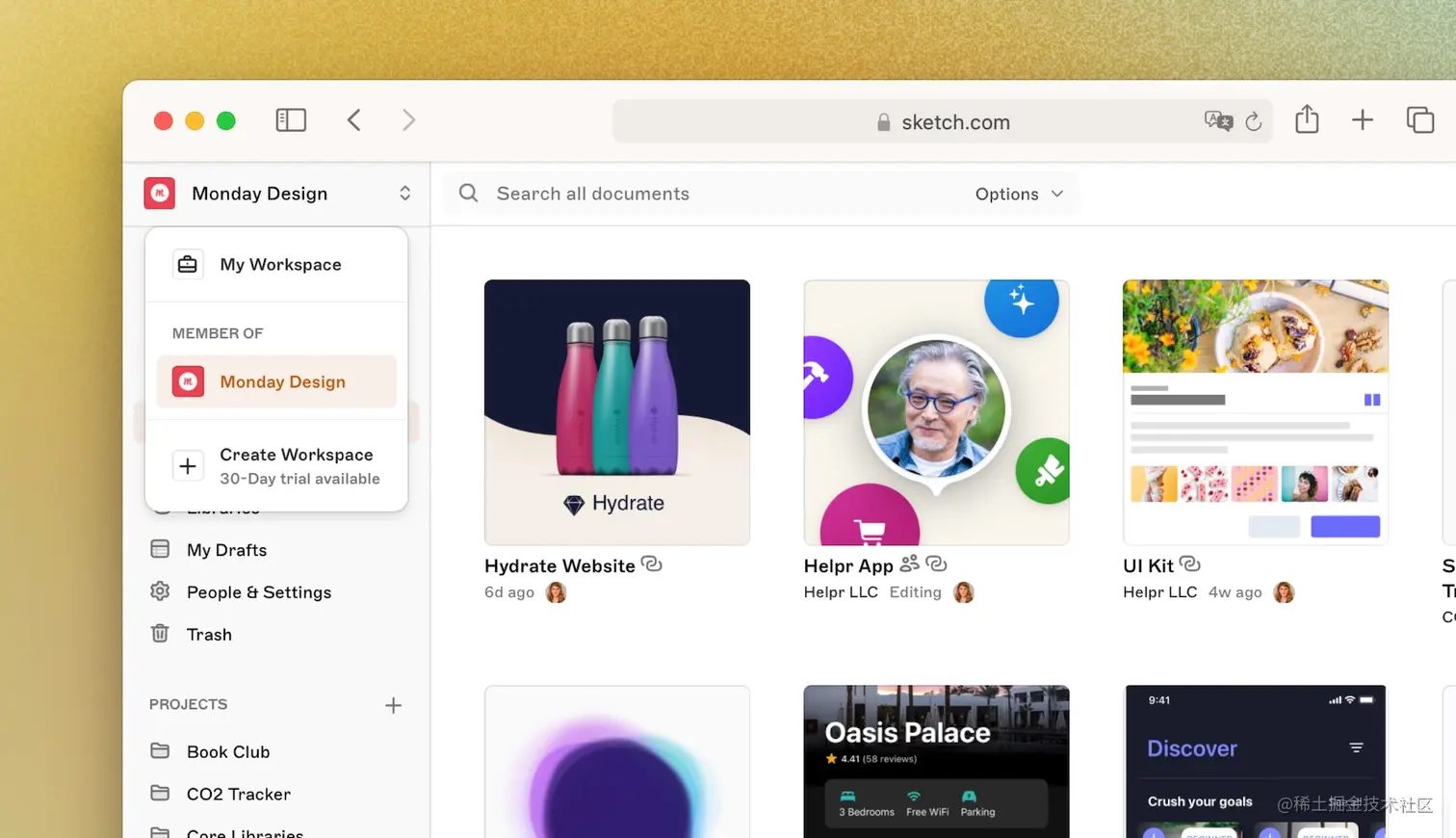Click the collaborators icon beside Helpr App

[x=910, y=563]
